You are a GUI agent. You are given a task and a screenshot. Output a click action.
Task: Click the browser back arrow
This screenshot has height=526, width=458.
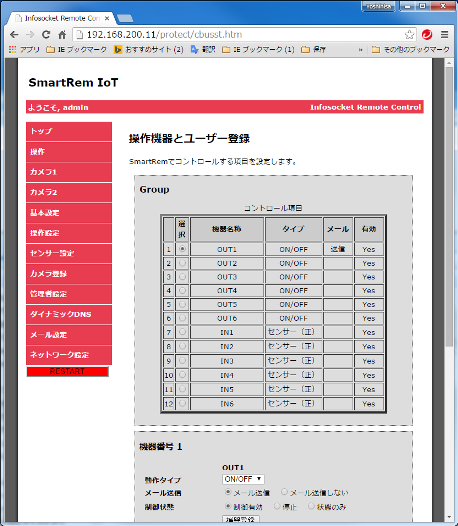[14, 35]
